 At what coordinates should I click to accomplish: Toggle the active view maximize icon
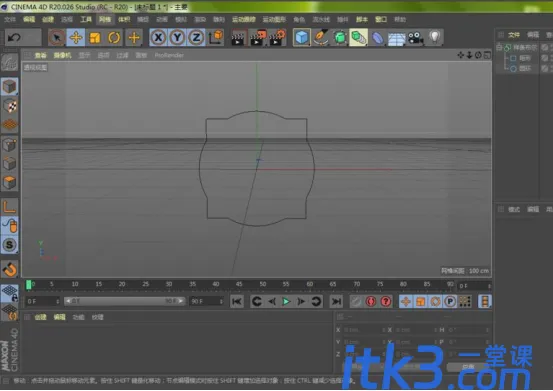(x=487, y=55)
